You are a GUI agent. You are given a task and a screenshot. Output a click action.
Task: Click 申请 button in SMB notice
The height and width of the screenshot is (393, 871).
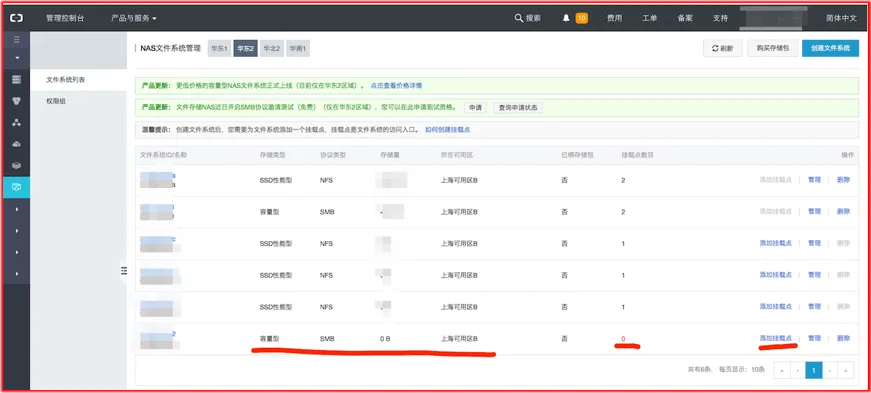tap(475, 108)
